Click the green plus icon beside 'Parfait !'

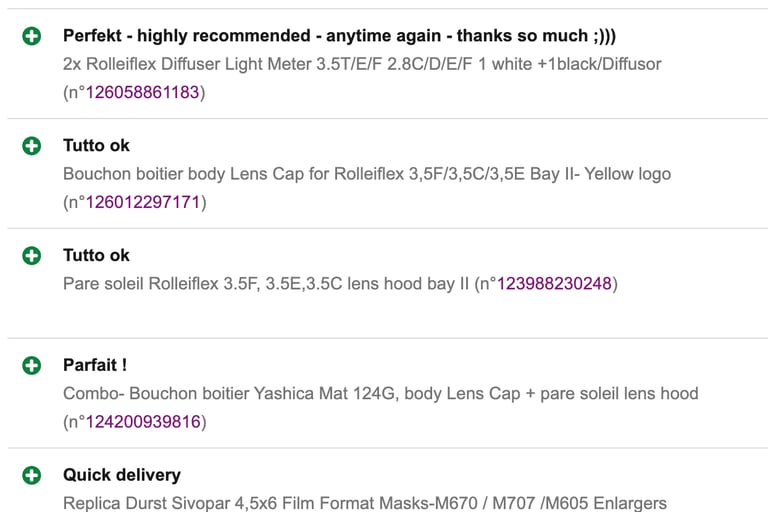click(x=32, y=366)
